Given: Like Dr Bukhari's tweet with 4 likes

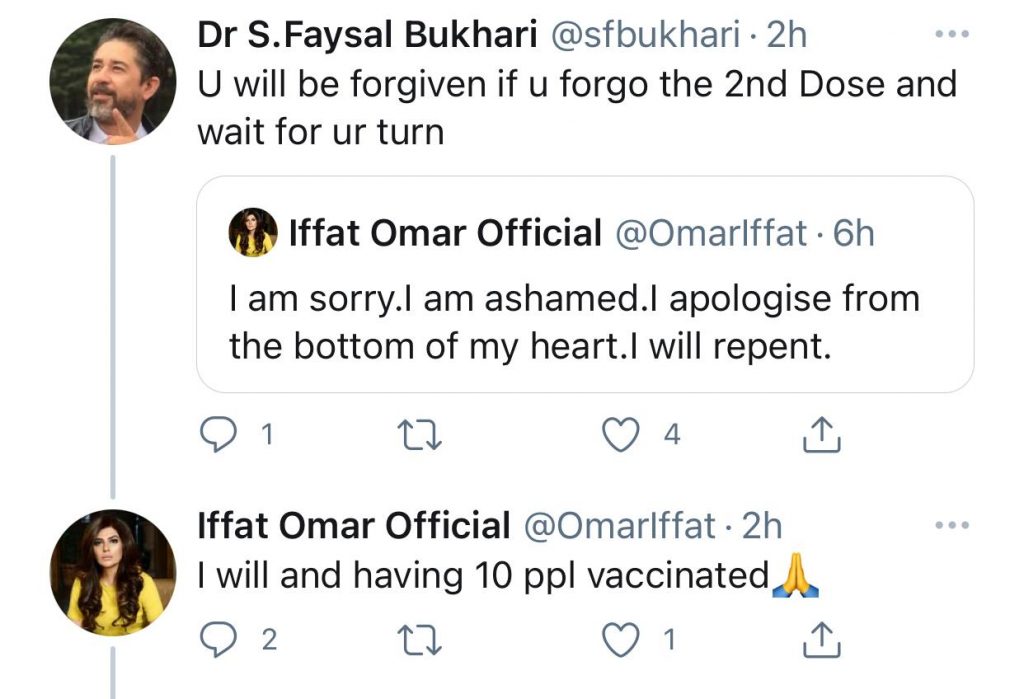Looking at the screenshot, I should pos(625,434).
